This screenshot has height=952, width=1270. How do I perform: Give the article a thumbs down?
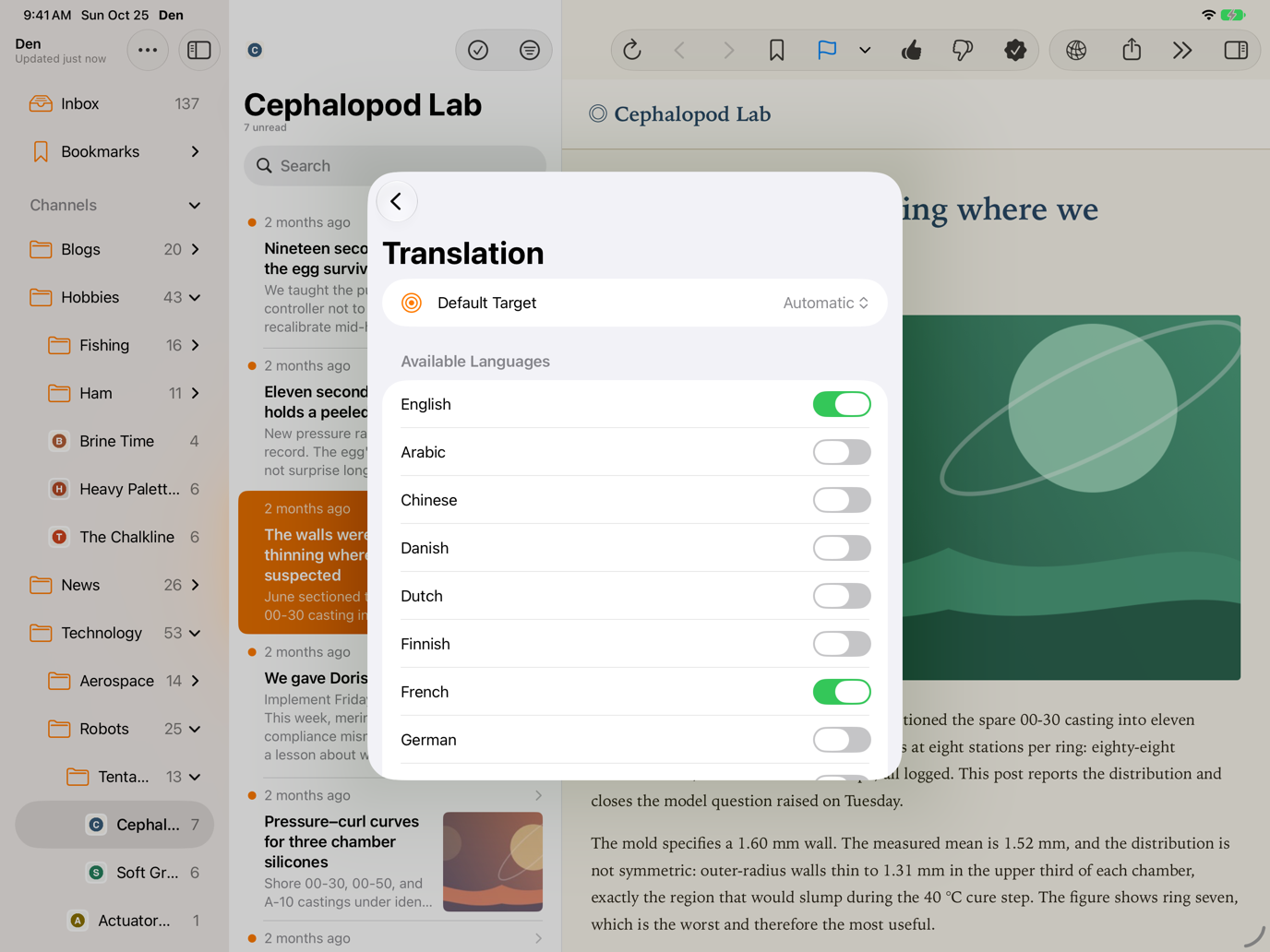[x=962, y=50]
